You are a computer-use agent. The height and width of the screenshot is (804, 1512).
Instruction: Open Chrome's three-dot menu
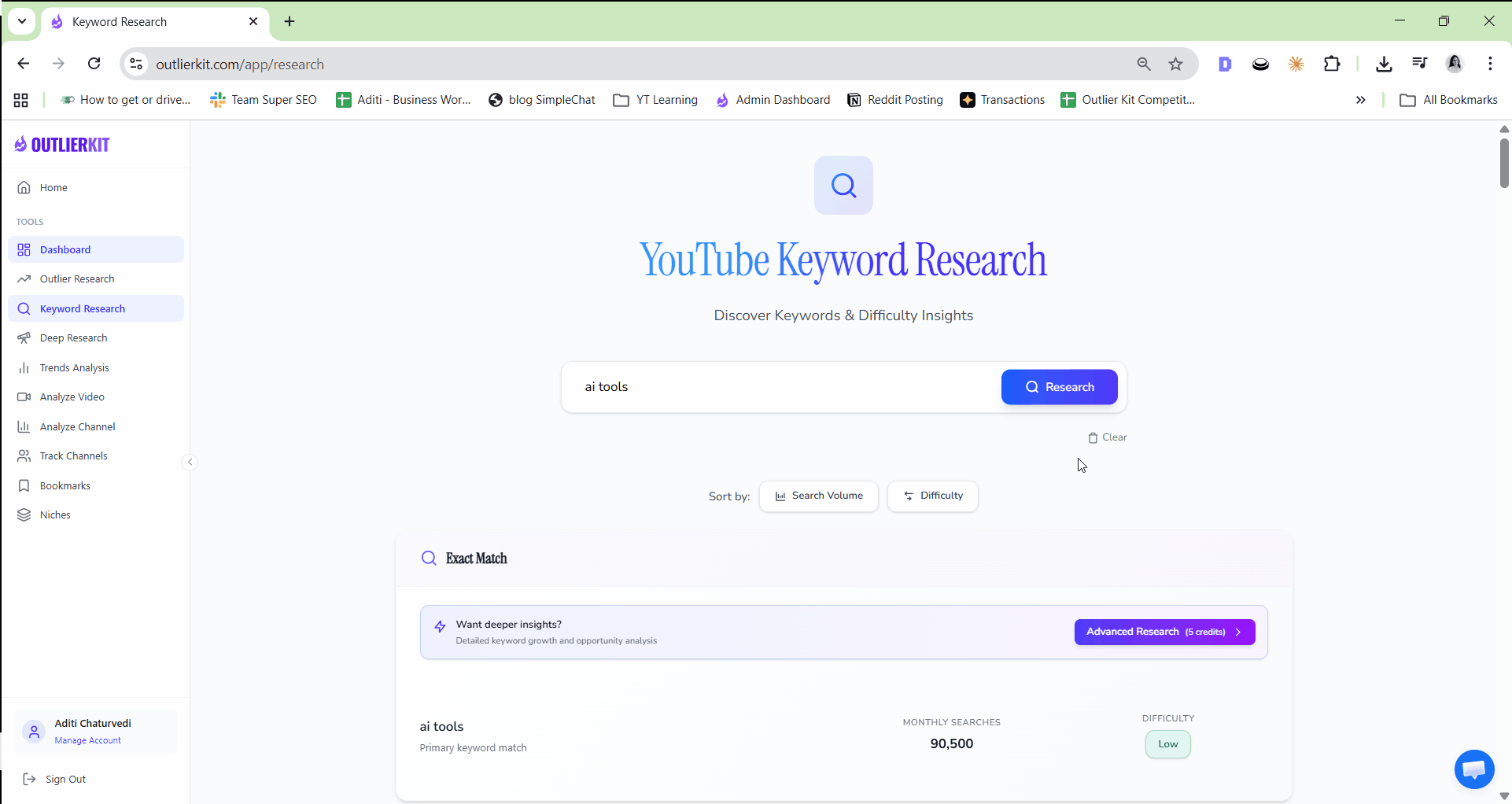[1490, 64]
